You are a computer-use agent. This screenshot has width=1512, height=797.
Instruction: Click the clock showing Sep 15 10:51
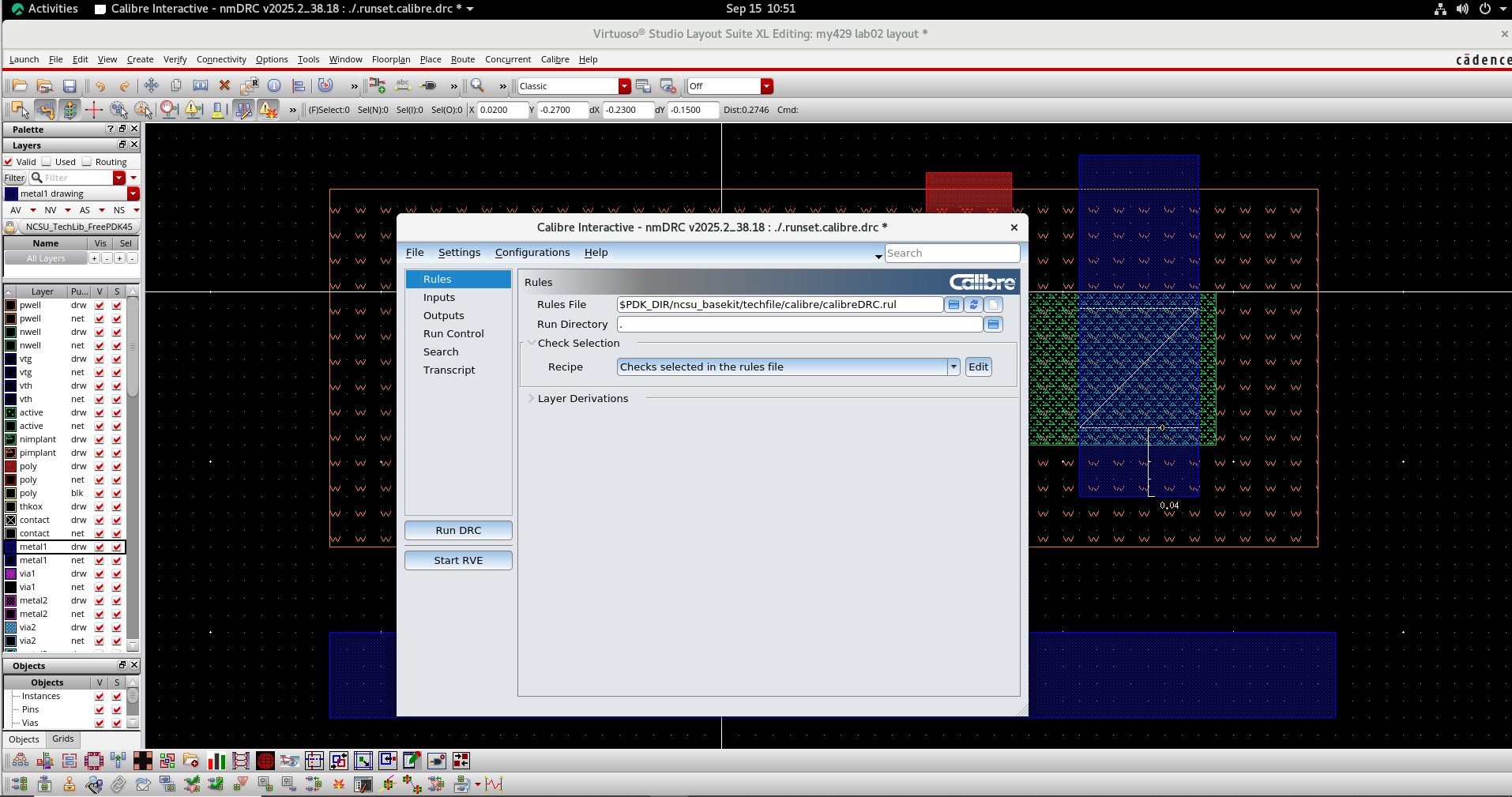click(x=761, y=9)
